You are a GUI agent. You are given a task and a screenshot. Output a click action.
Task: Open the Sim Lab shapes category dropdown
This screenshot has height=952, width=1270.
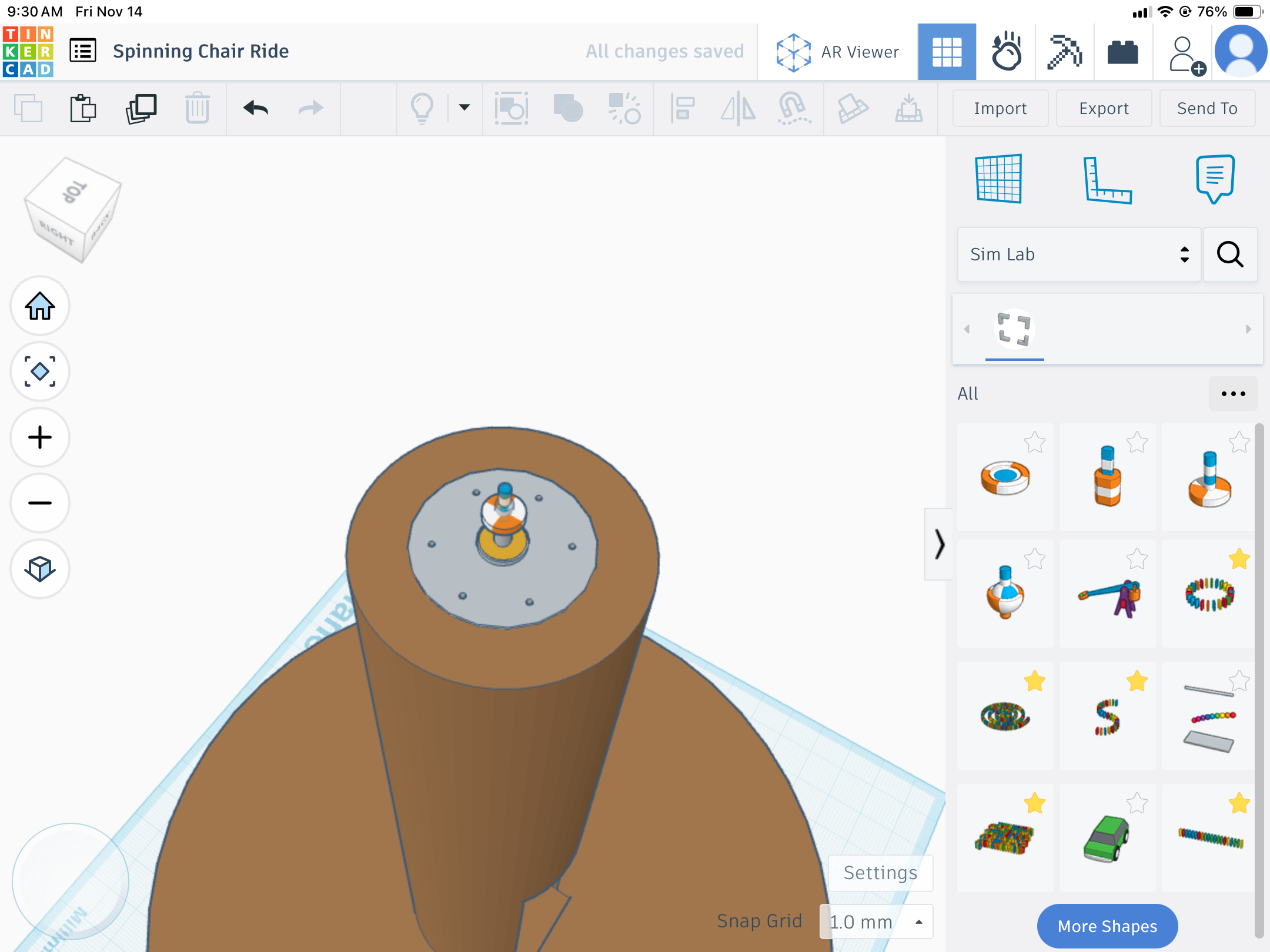coord(1079,254)
